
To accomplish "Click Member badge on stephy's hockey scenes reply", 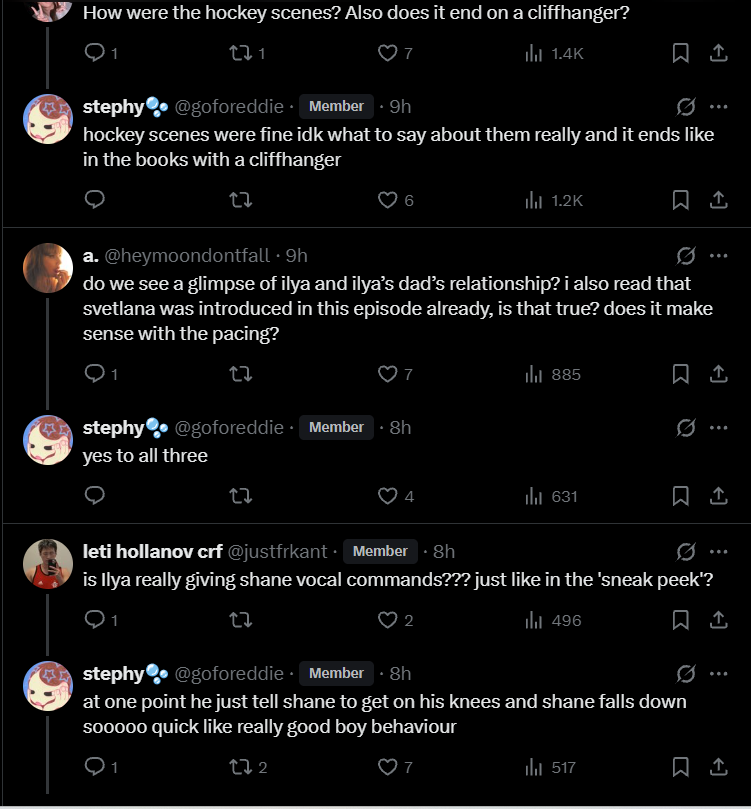I will tap(336, 106).
